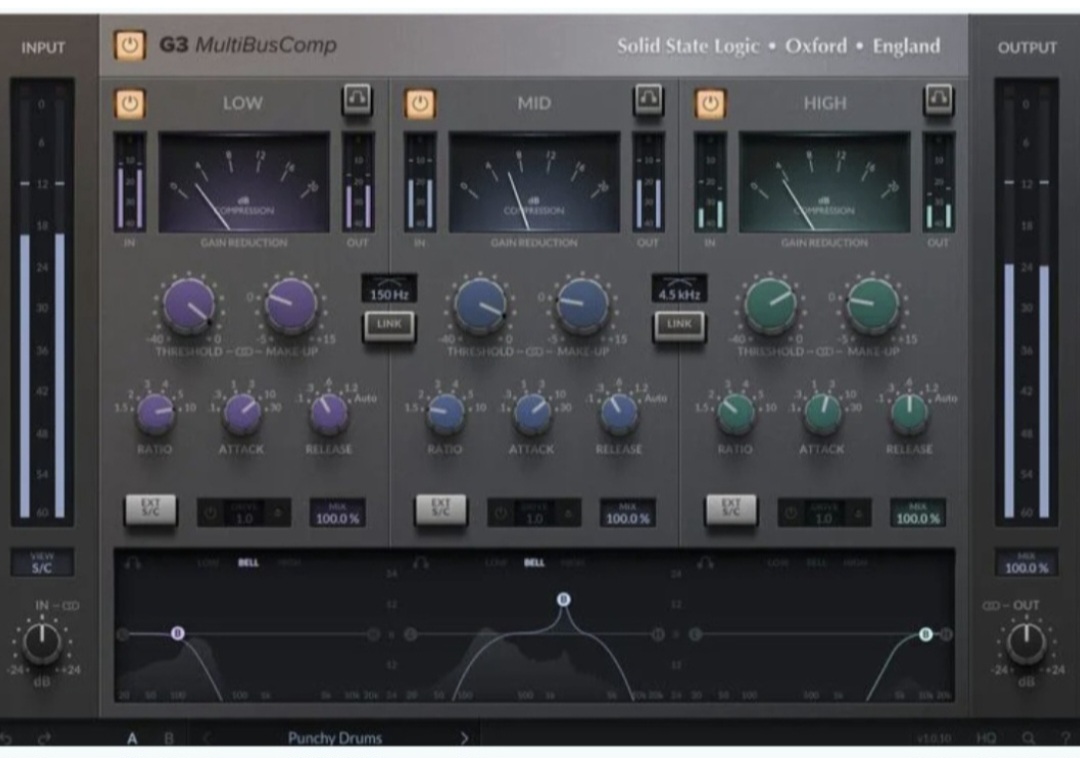Bypass the LOW band with its power button

tap(129, 104)
